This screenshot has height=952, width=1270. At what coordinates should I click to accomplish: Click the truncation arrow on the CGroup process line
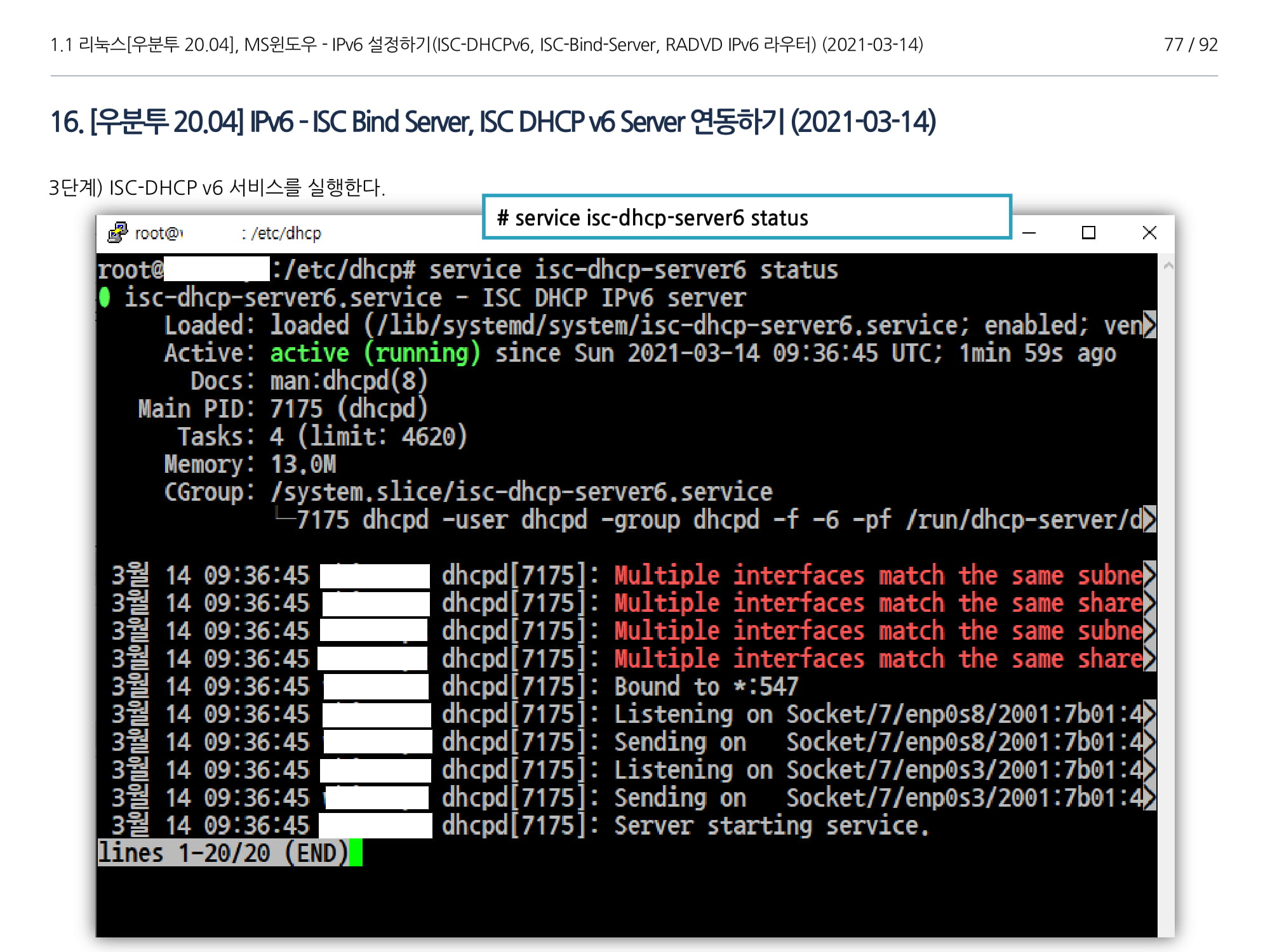click(1149, 520)
